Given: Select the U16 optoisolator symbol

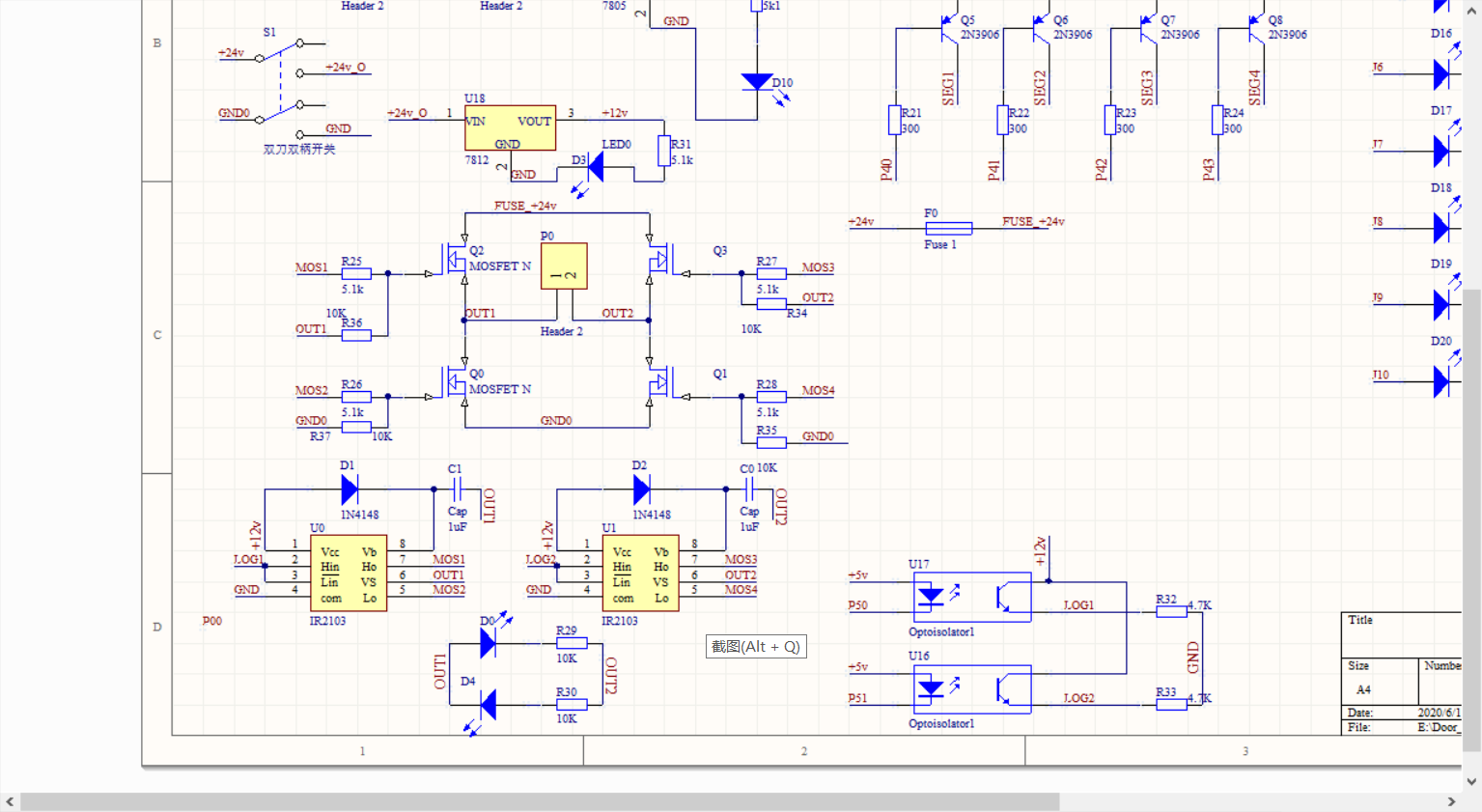Looking at the screenshot, I should 972,689.
